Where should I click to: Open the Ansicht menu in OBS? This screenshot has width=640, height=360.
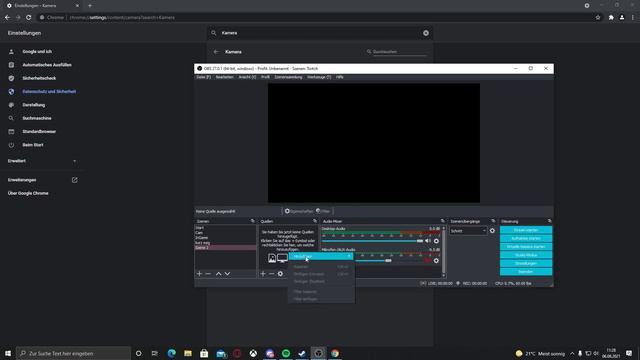(x=247, y=77)
